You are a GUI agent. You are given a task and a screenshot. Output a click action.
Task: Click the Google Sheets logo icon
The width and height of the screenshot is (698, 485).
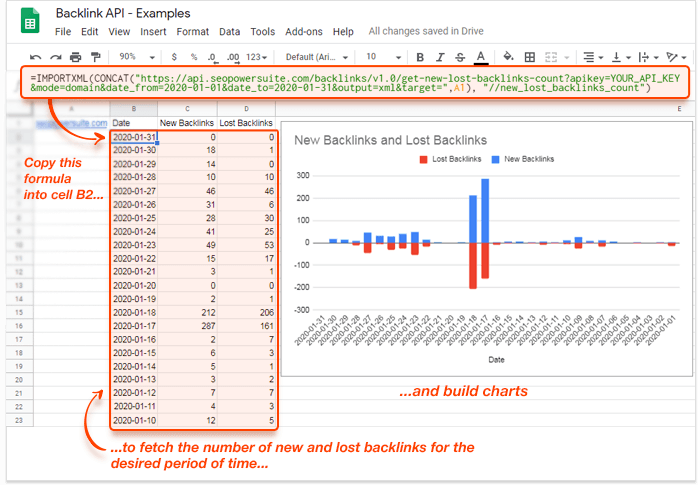(x=30, y=20)
